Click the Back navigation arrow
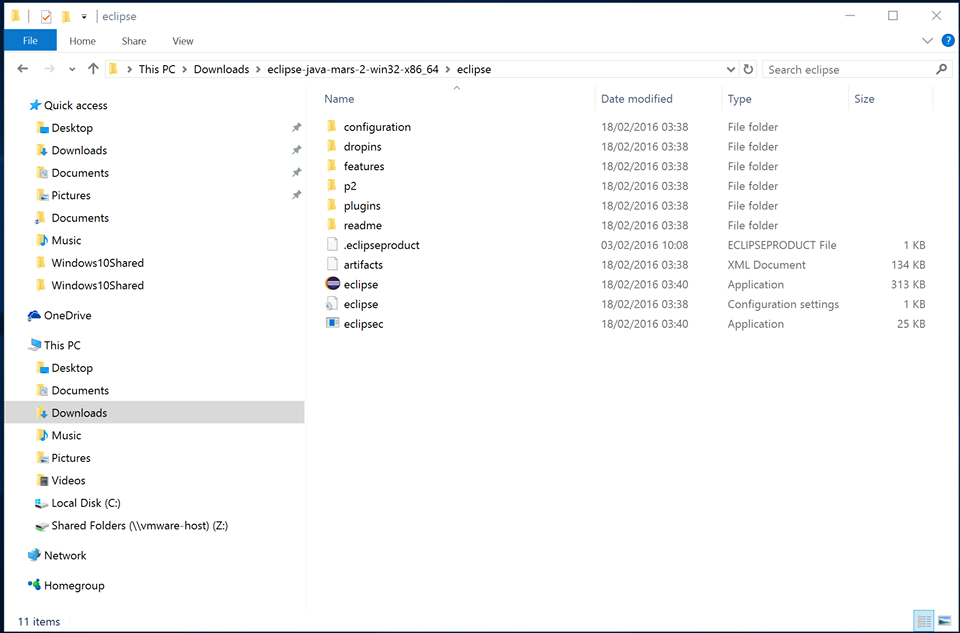The image size is (960, 633). (23, 69)
